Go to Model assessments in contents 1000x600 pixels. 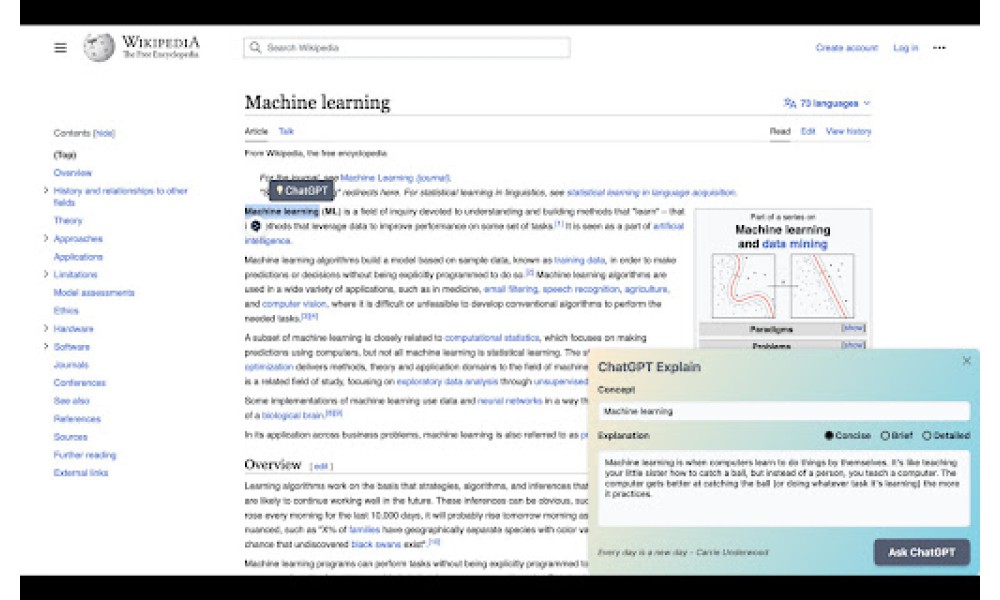[x=94, y=293]
